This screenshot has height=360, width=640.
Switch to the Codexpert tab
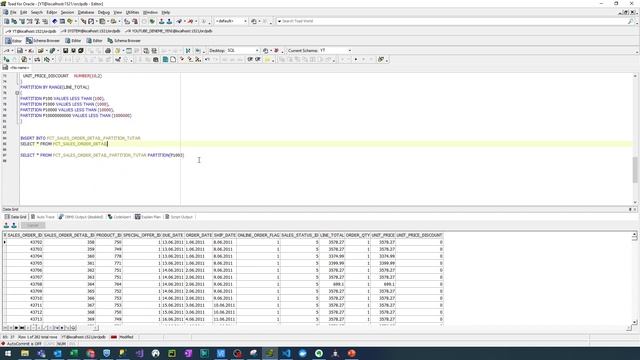pyautogui.click(x=119, y=217)
